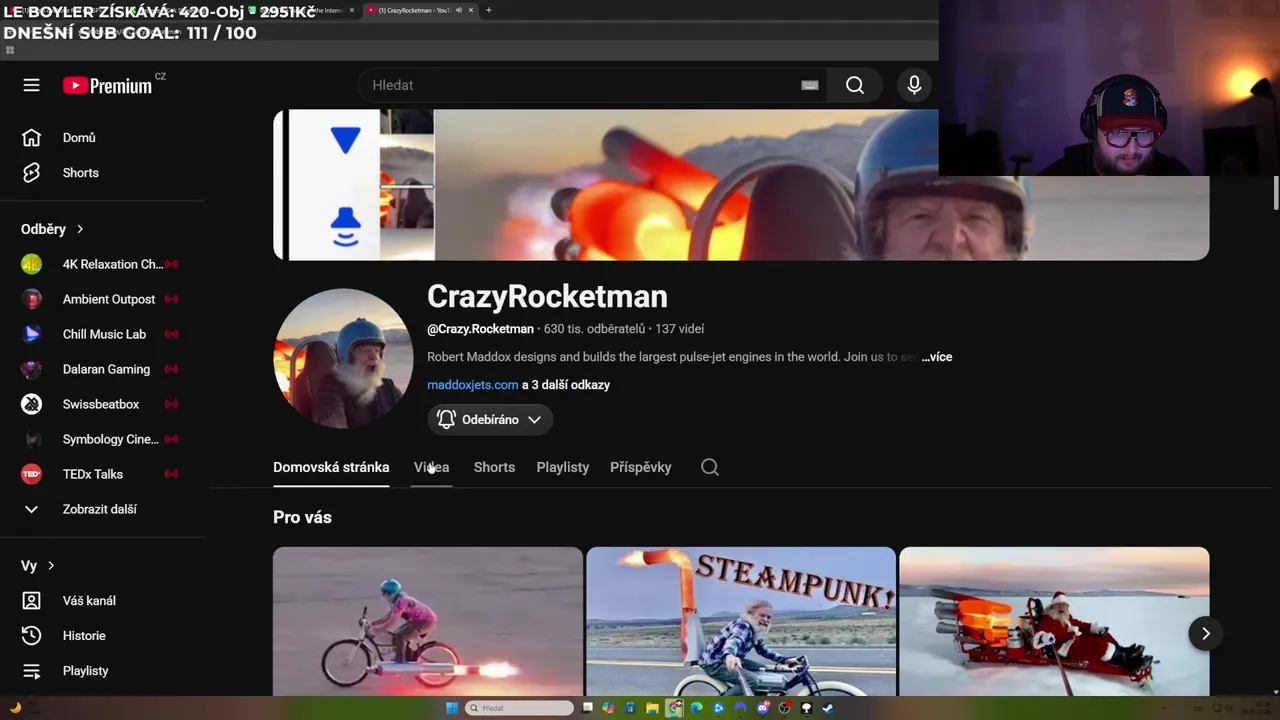Start voice search with the microphone

pyautogui.click(x=914, y=85)
